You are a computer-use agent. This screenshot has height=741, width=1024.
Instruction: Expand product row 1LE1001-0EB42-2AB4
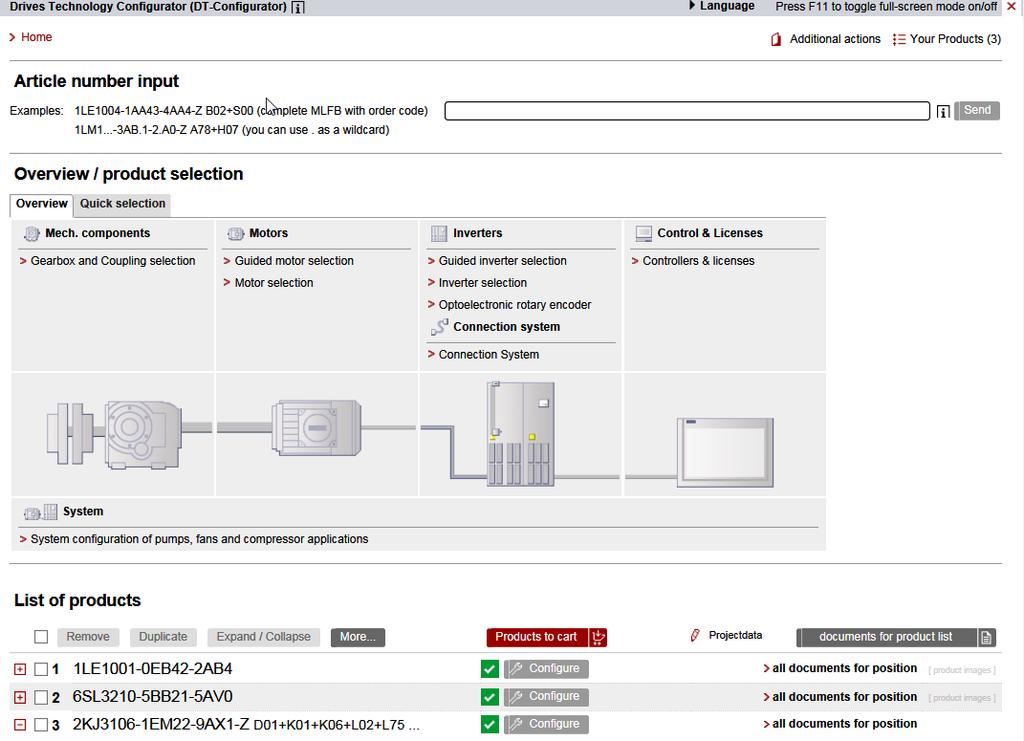[20, 669]
